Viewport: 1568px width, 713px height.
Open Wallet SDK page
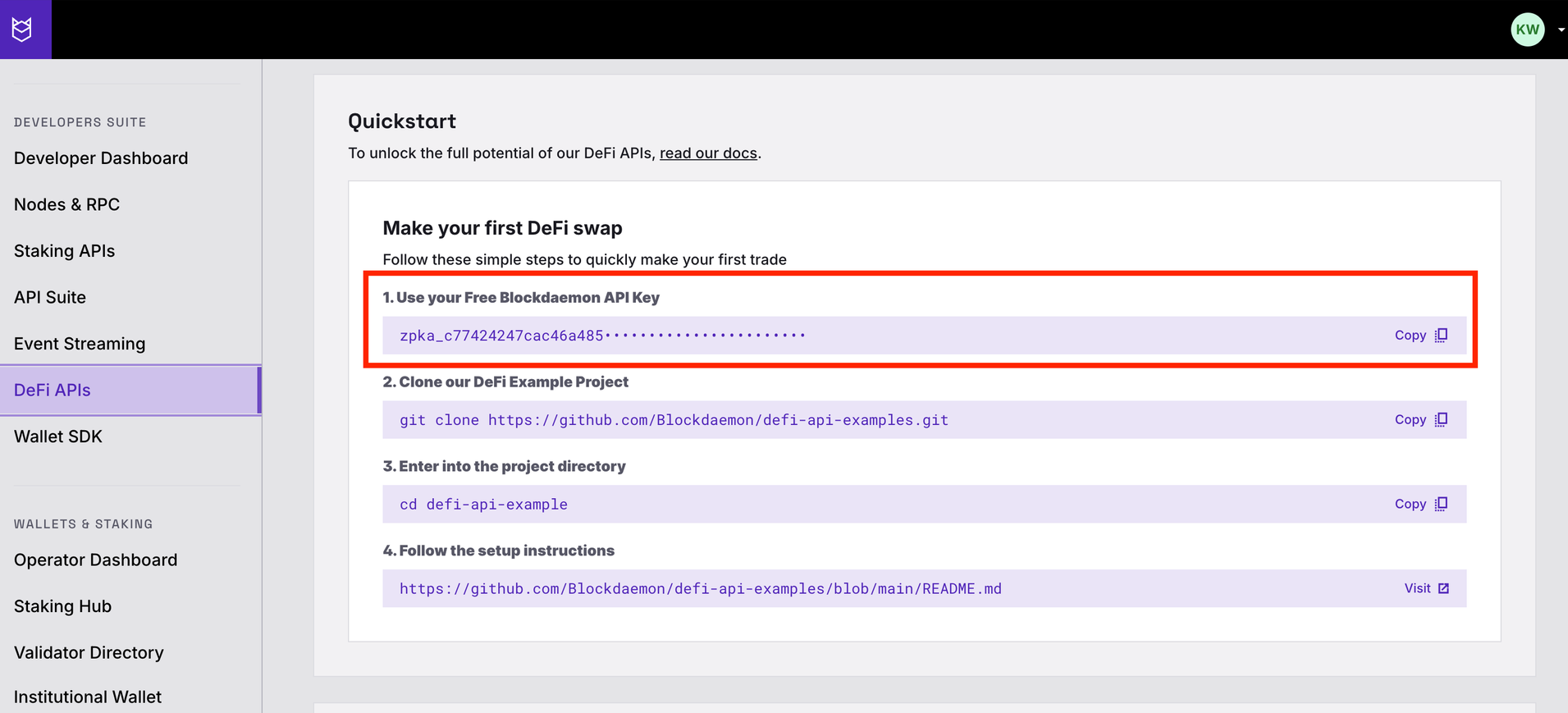[58, 436]
